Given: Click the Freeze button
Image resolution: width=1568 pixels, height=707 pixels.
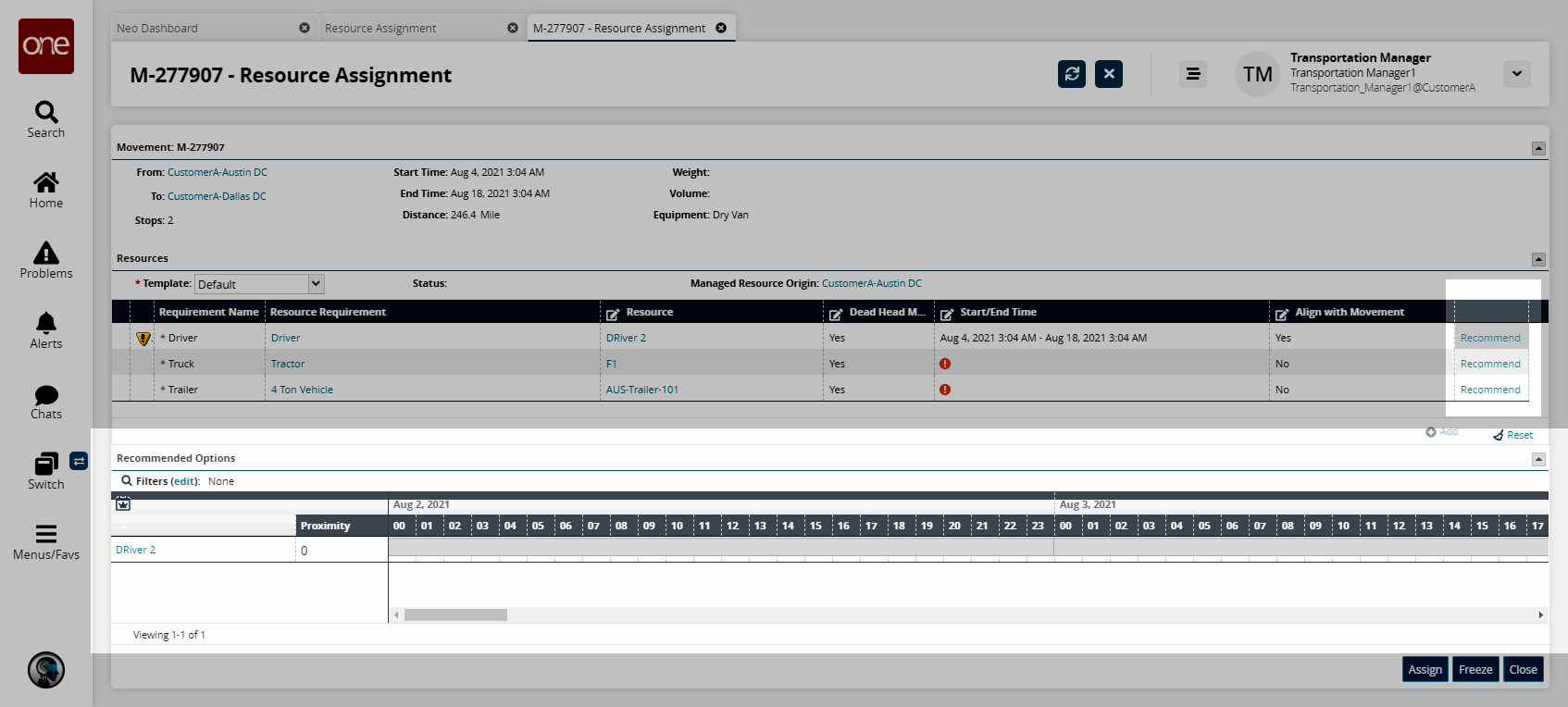Looking at the screenshot, I should tap(1475, 669).
